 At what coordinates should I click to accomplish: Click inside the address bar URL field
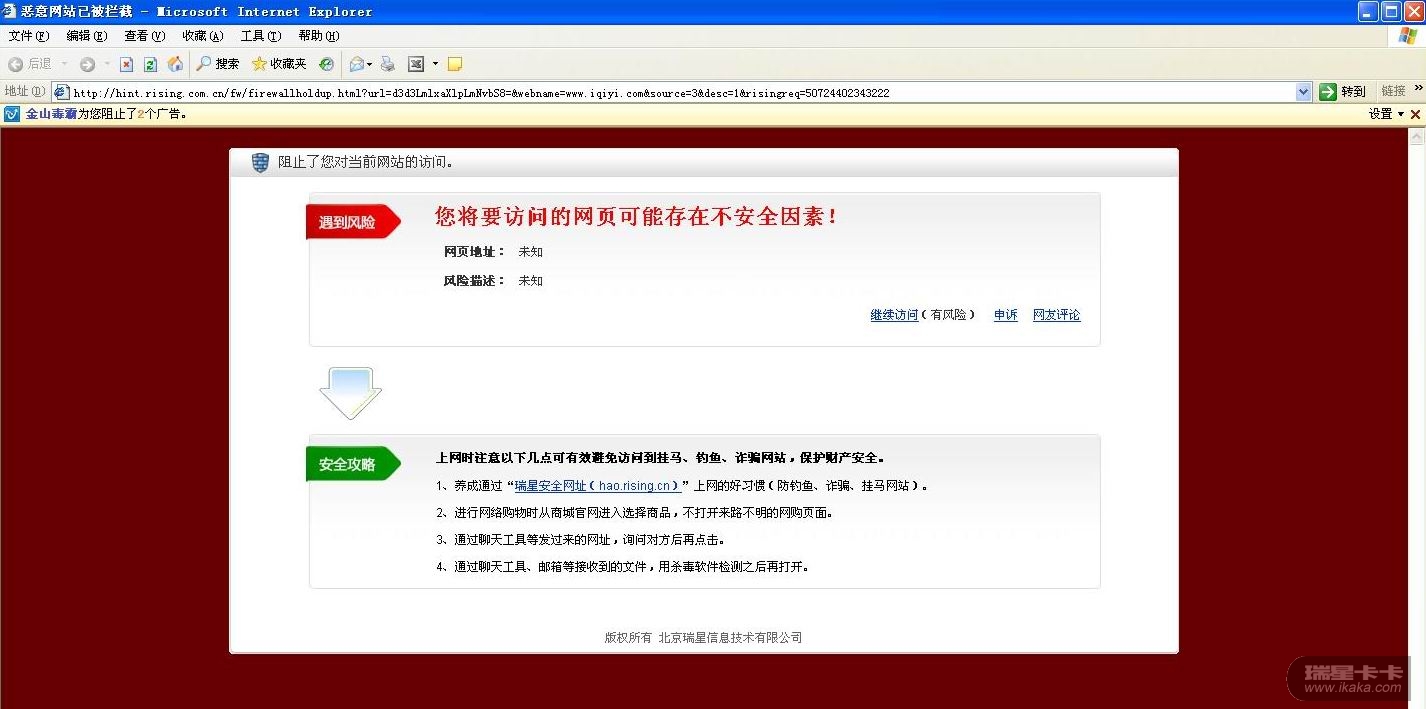click(x=680, y=92)
